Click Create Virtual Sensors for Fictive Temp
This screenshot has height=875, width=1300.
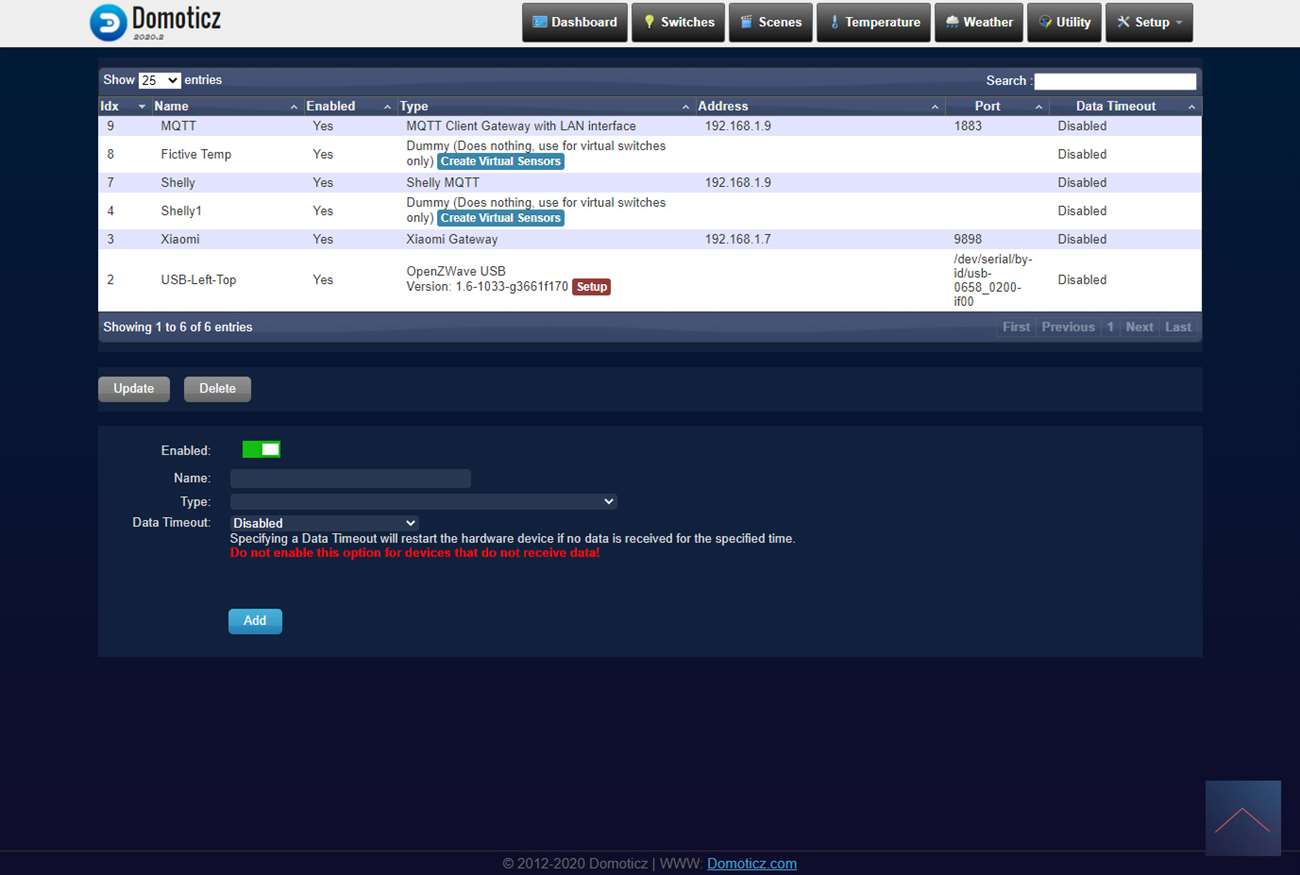(500, 161)
